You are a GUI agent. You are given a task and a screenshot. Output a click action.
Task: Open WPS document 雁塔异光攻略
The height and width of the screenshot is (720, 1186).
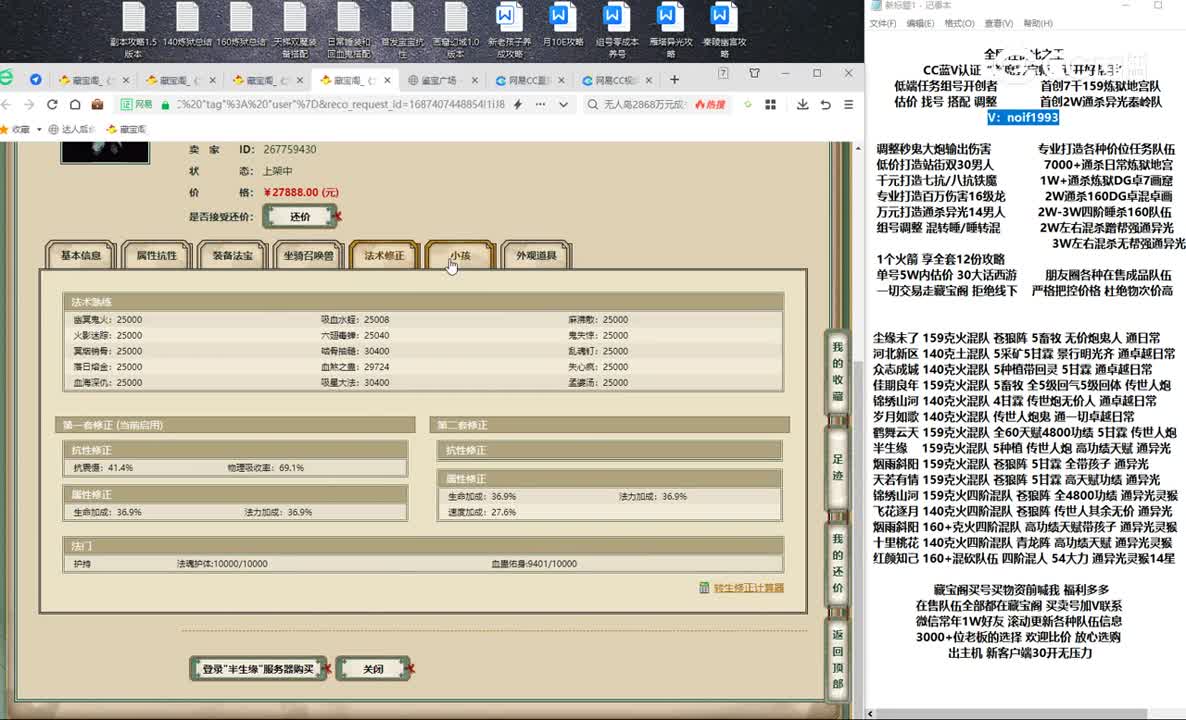point(670,29)
